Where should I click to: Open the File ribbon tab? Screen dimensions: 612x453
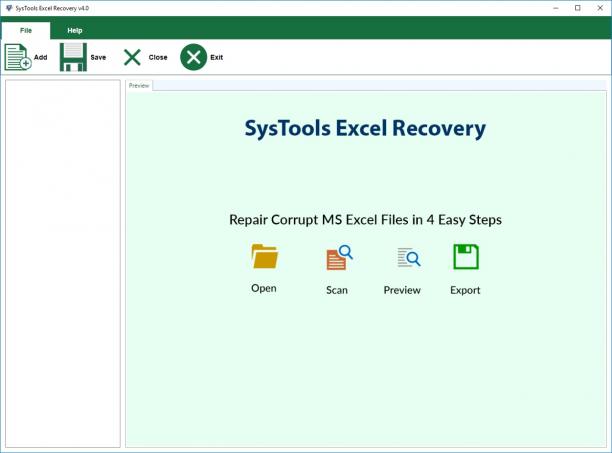(x=26, y=30)
